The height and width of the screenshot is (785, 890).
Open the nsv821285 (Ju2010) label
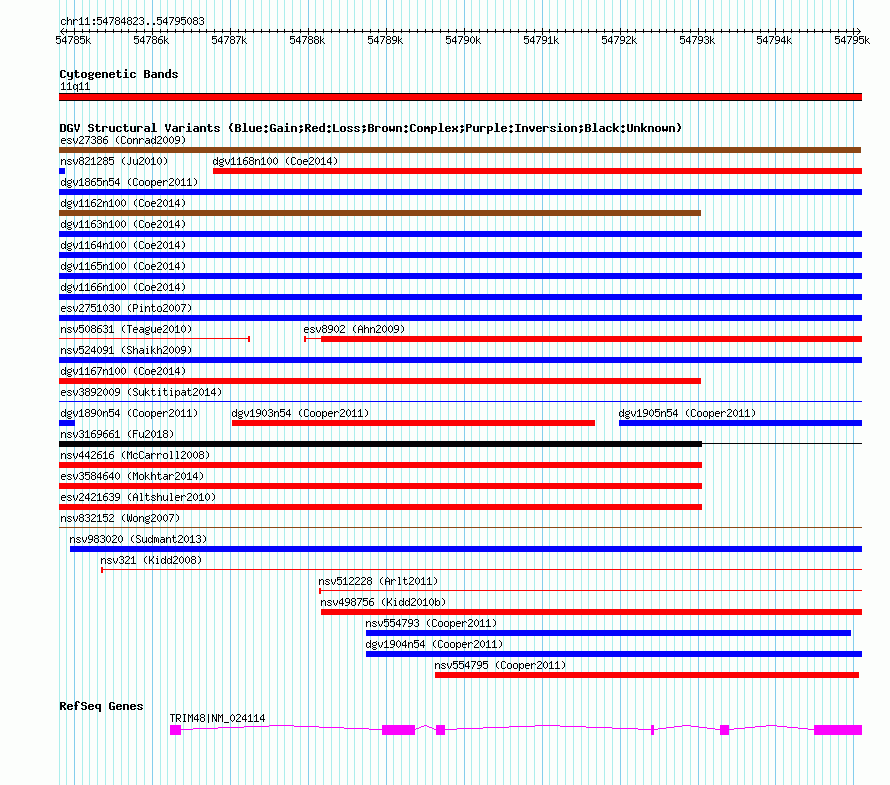click(x=114, y=161)
